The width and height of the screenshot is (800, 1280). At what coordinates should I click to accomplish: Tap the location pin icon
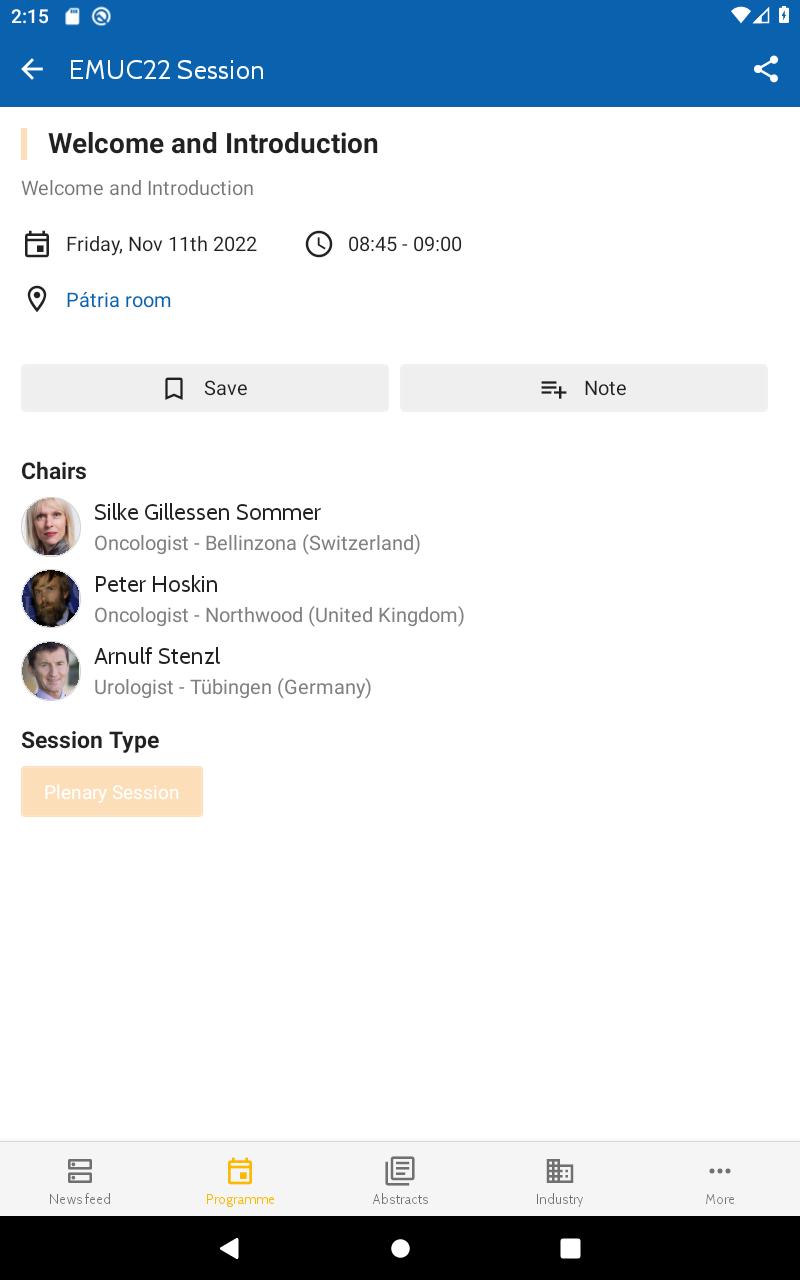click(37, 299)
